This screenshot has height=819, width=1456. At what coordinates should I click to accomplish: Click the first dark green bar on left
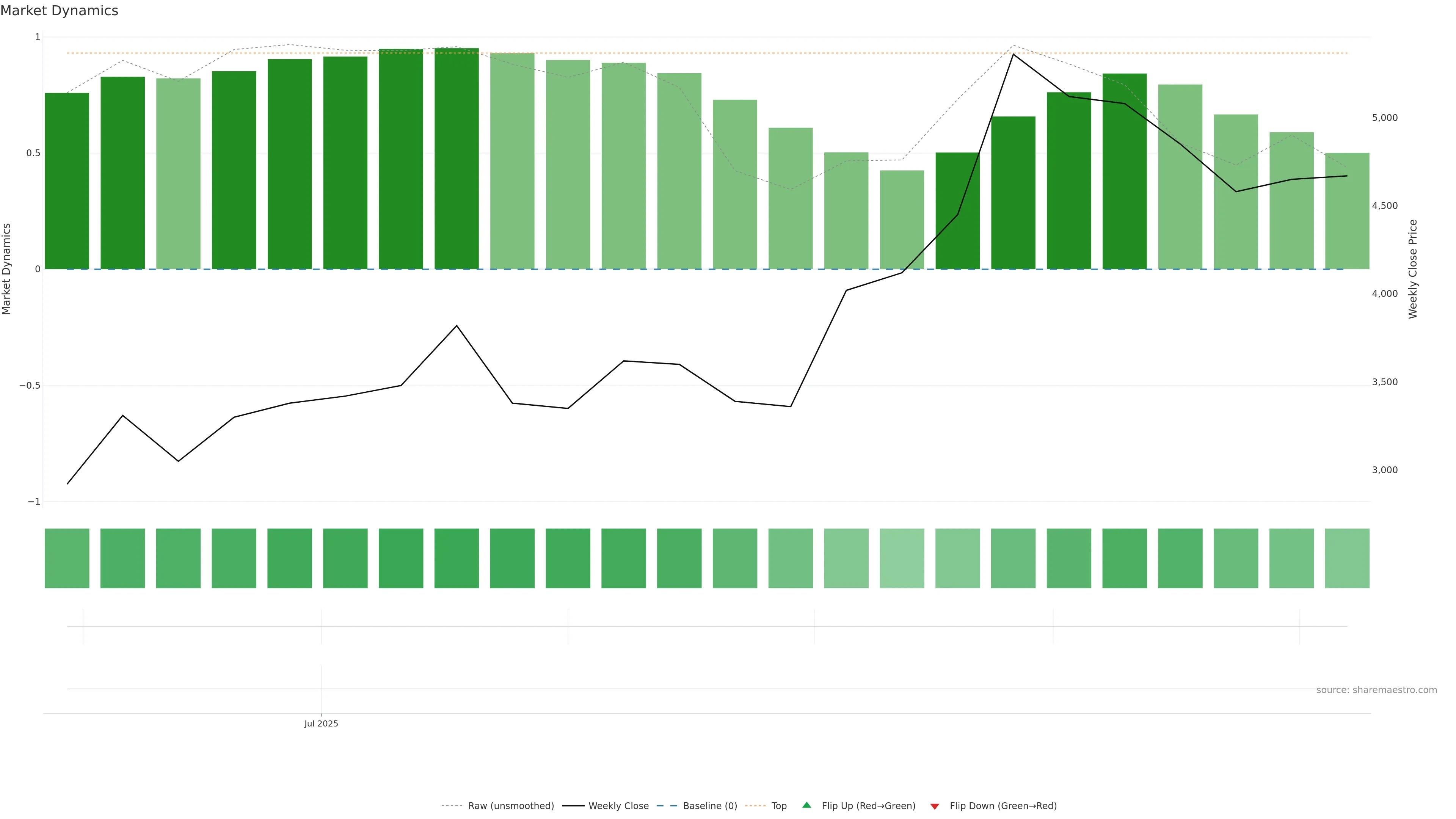[67, 181]
